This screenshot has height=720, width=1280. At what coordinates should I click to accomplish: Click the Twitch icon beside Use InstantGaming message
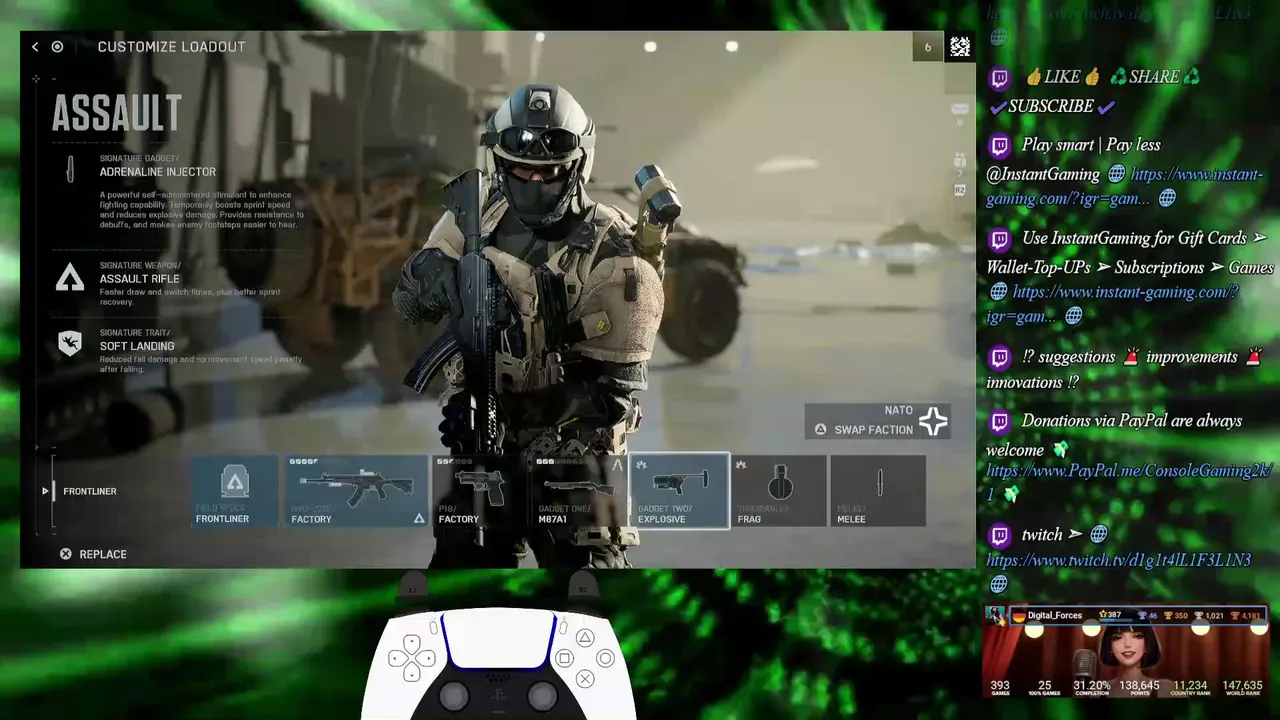[x=999, y=239]
